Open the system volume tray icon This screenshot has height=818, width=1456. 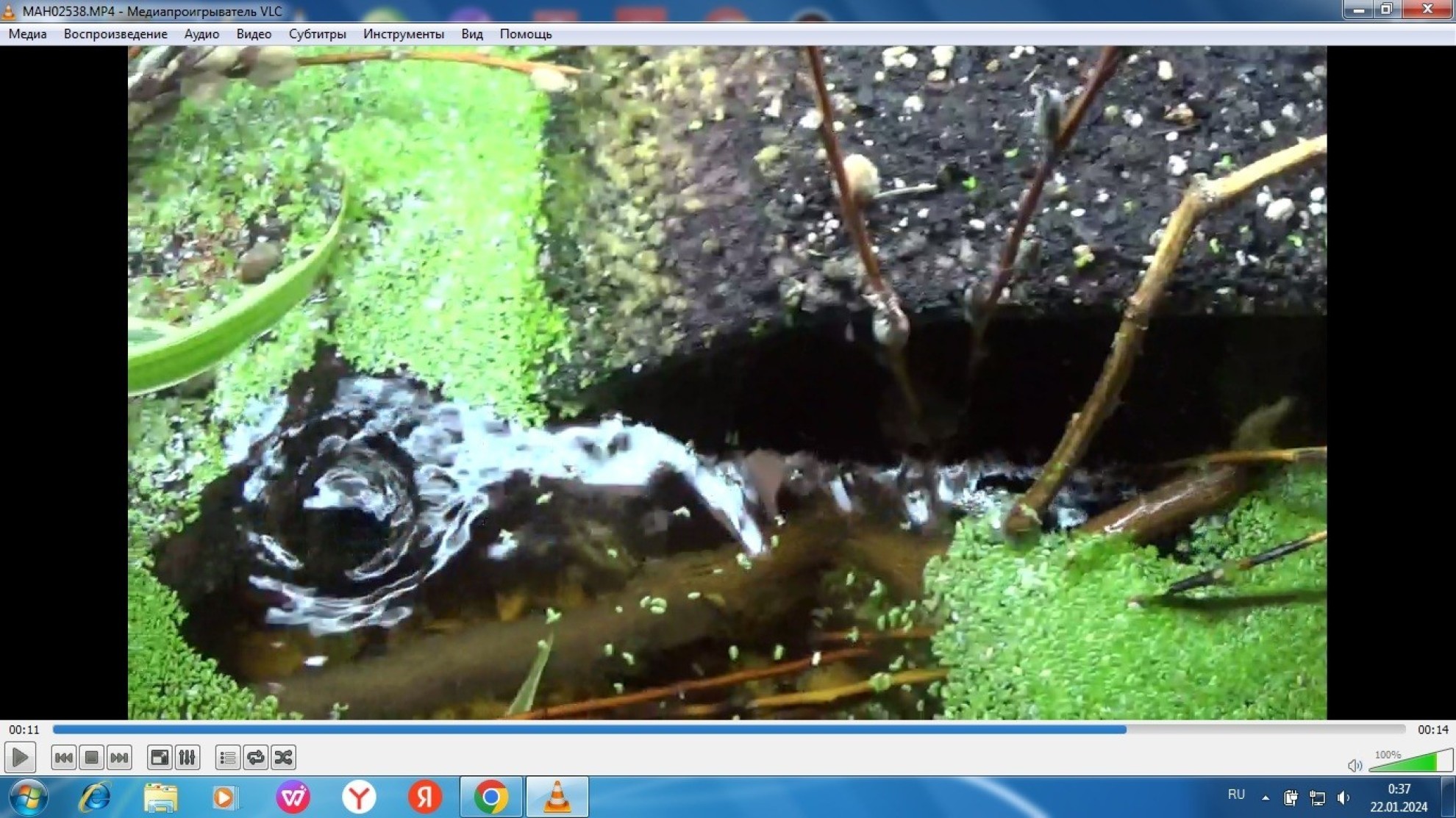click(1343, 798)
